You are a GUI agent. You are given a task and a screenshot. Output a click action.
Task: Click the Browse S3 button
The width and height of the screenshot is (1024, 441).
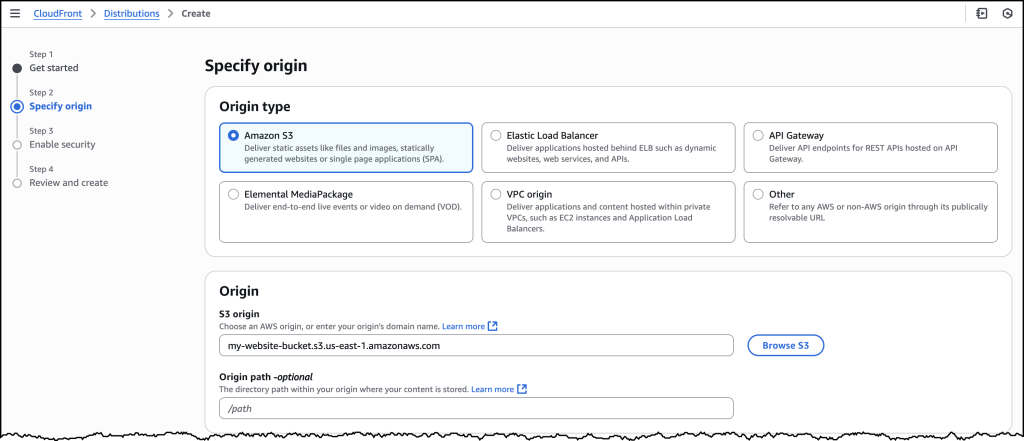point(786,346)
